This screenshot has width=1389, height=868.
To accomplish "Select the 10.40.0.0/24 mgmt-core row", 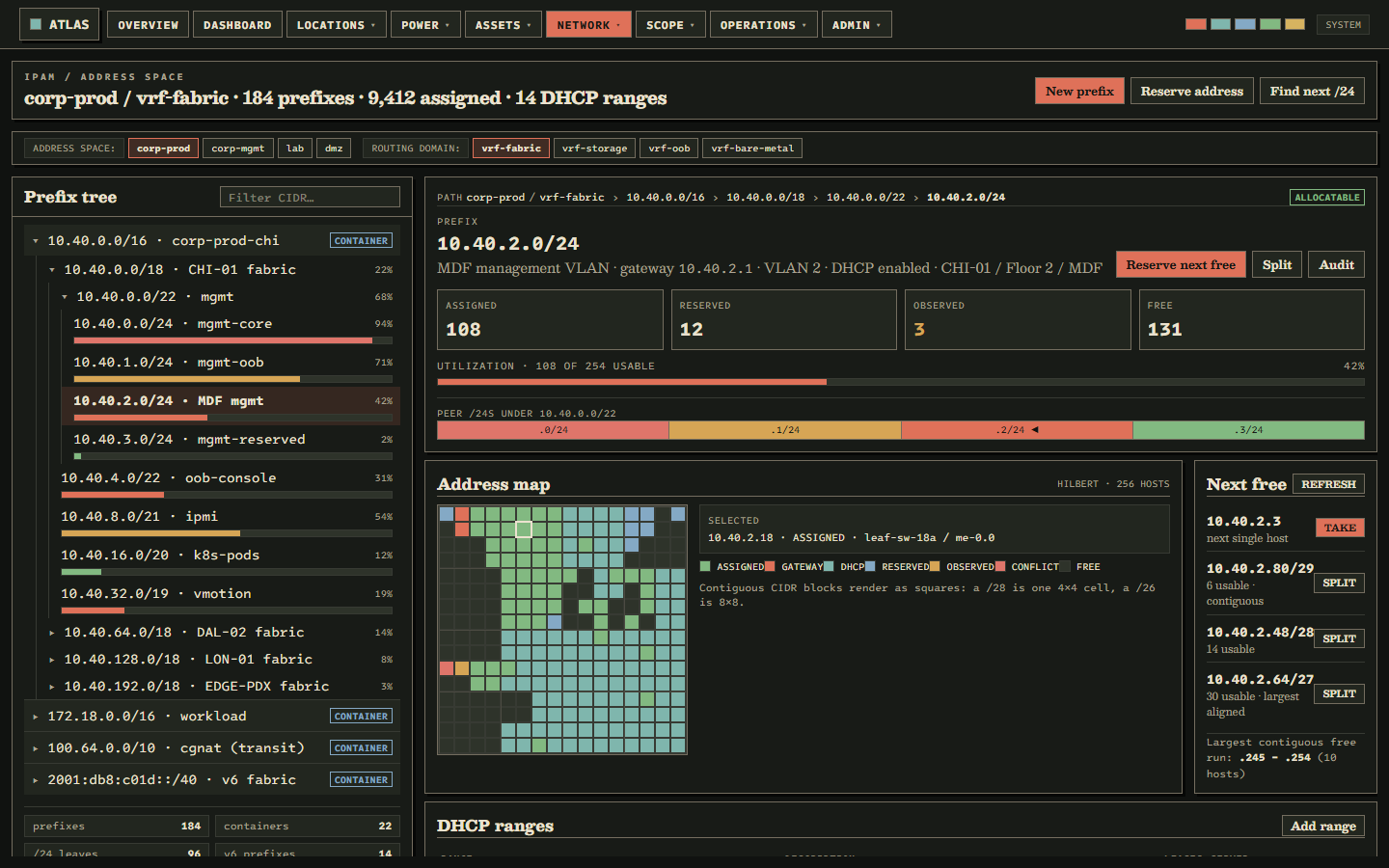I will 231,329.
